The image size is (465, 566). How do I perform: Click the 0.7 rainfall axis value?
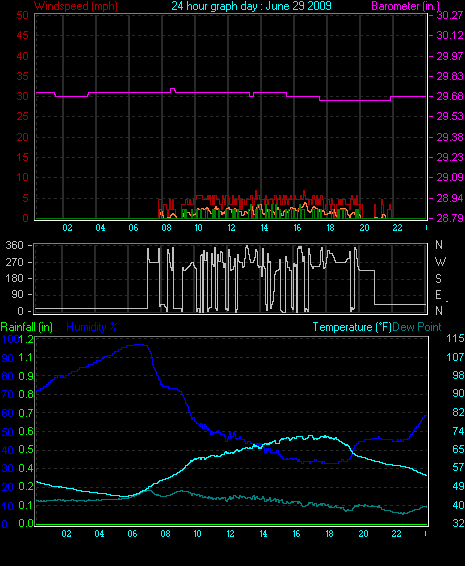(26, 413)
